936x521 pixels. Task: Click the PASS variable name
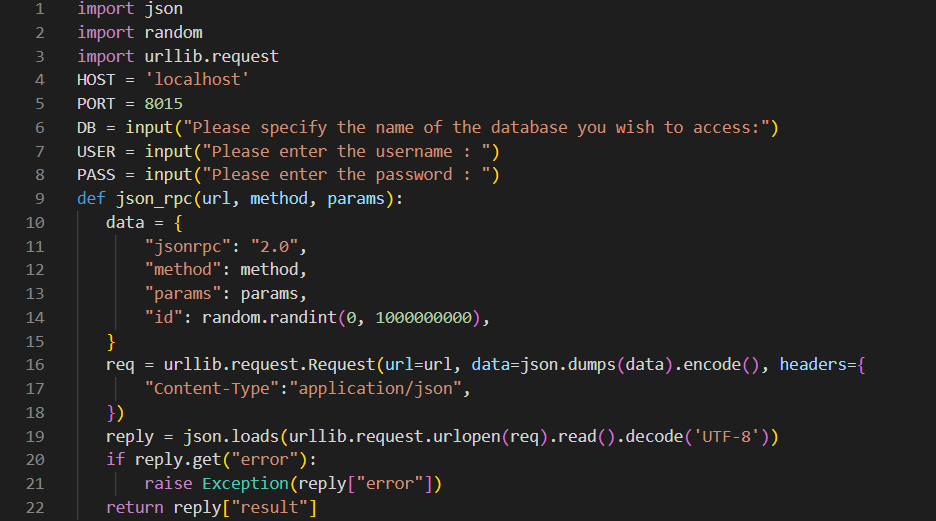pyautogui.click(x=96, y=175)
